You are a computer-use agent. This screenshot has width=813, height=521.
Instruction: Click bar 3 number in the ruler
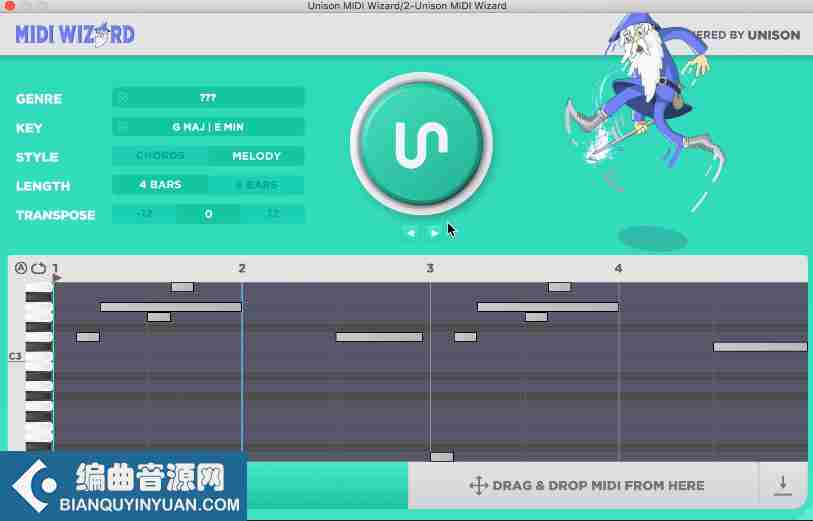pyautogui.click(x=430, y=268)
